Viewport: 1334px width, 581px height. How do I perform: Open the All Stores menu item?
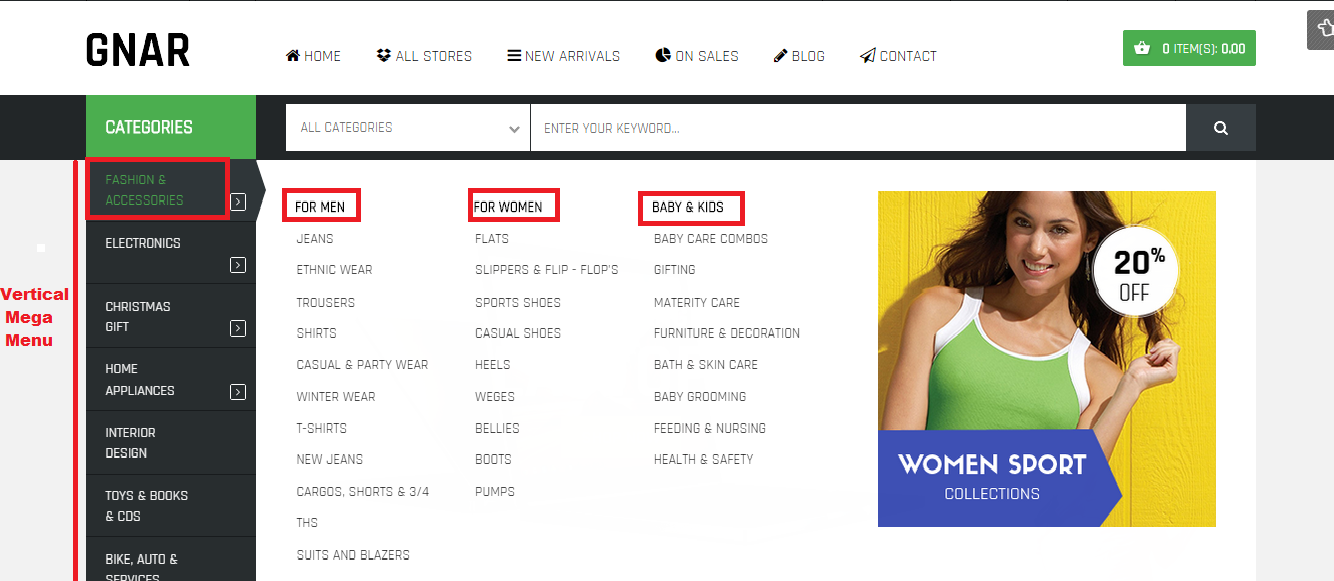[424, 56]
